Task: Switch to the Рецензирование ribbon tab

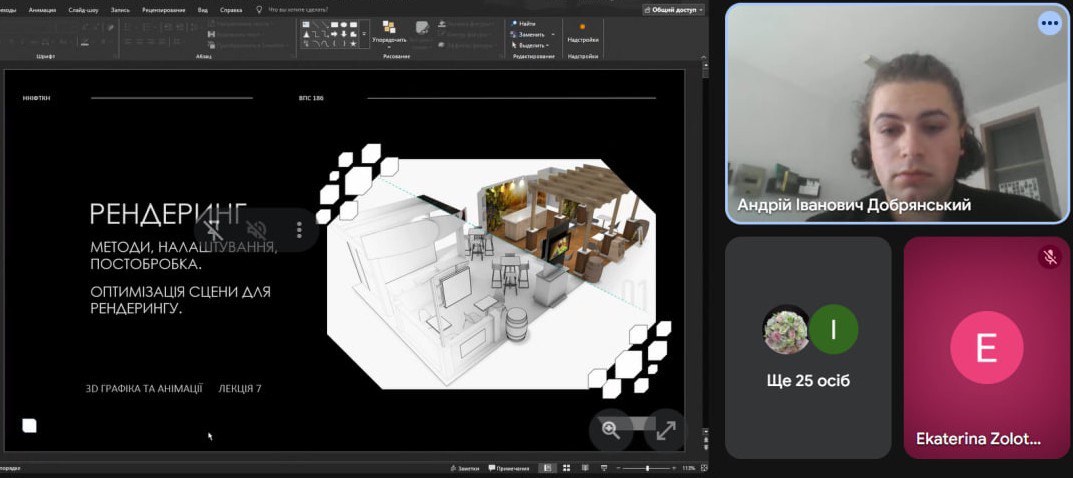Action: (x=162, y=9)
